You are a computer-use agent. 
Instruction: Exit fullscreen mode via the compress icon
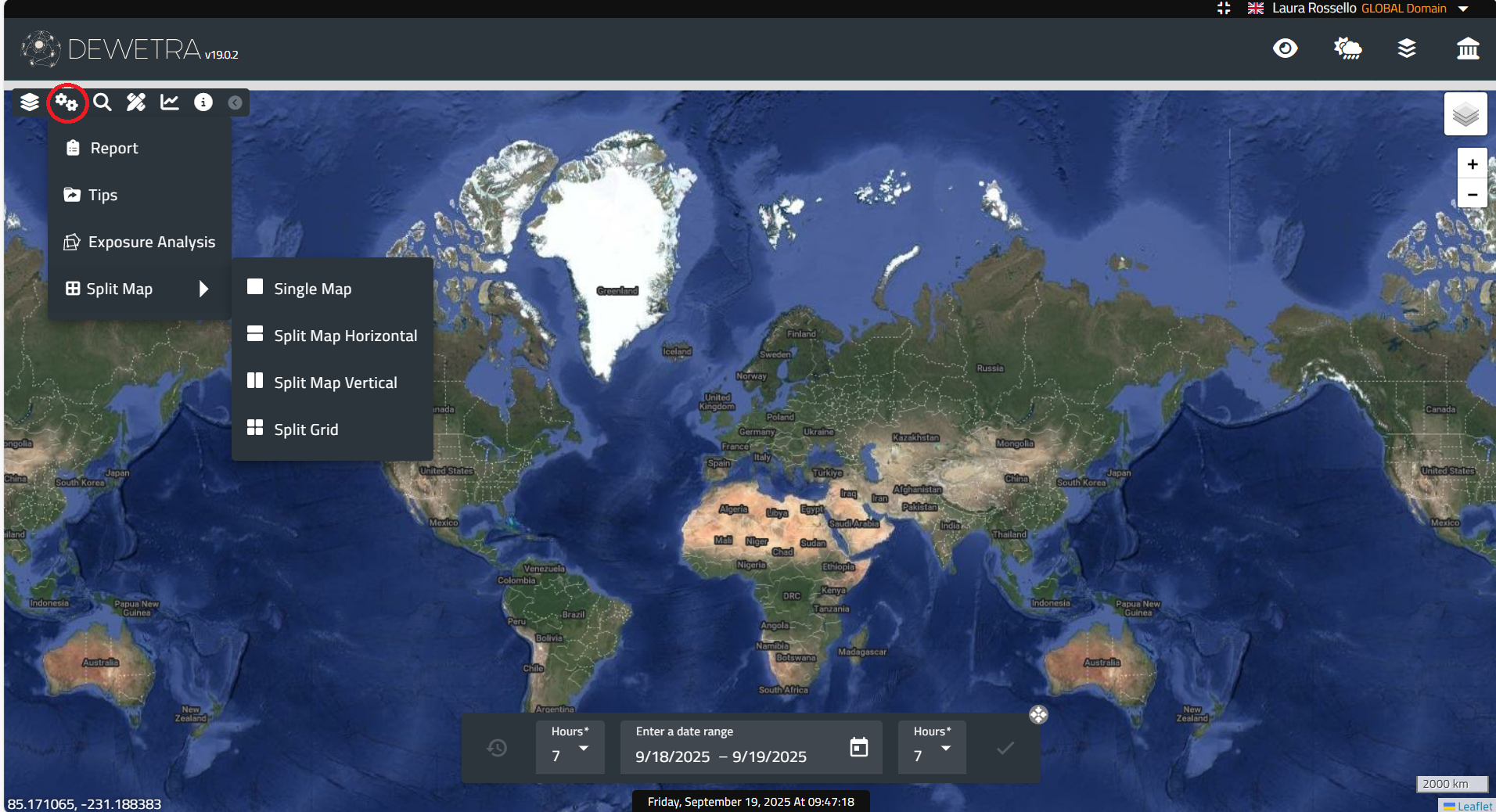(x=1224, y=9)
